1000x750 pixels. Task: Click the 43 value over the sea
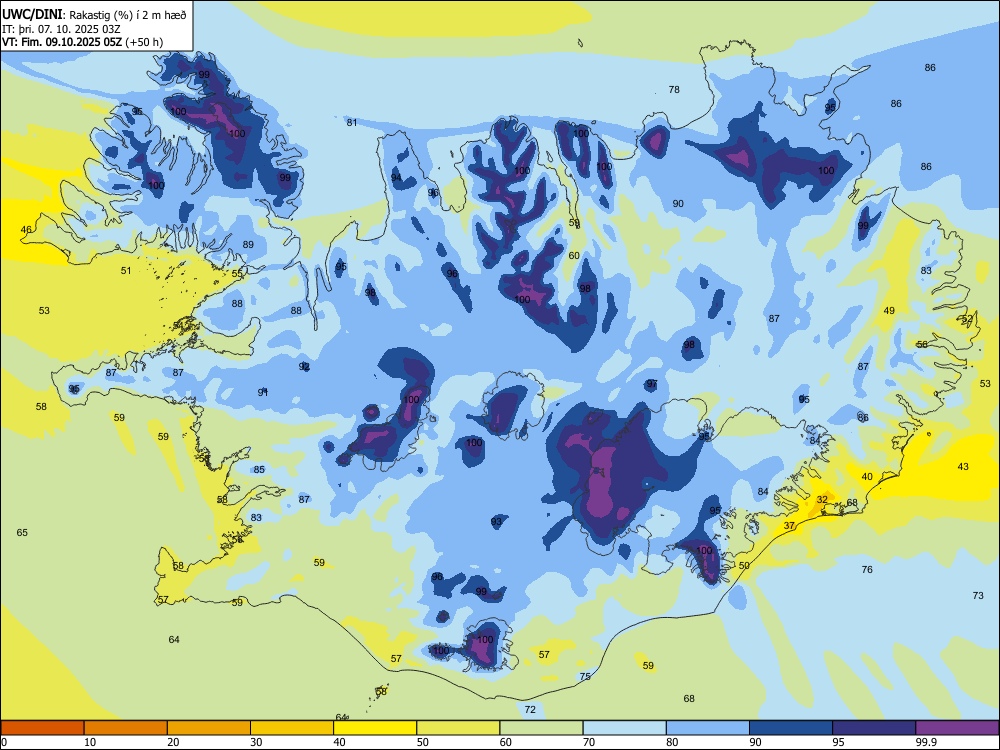tap(963, 466)
